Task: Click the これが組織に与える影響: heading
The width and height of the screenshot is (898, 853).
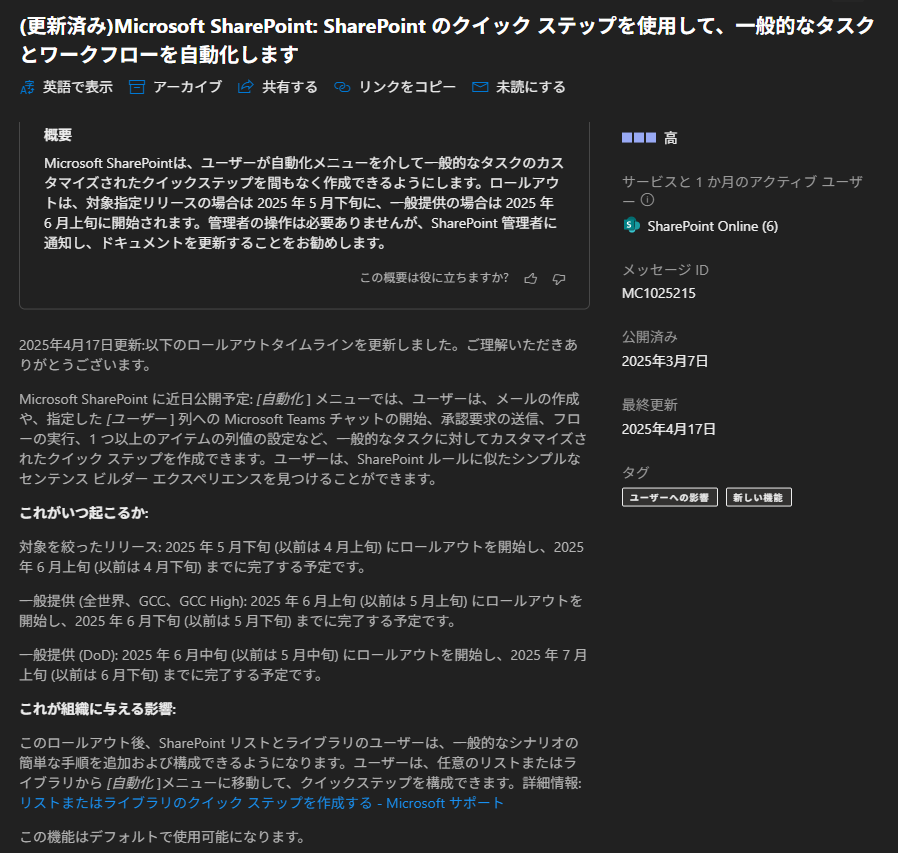Action: tap(98, 709)
